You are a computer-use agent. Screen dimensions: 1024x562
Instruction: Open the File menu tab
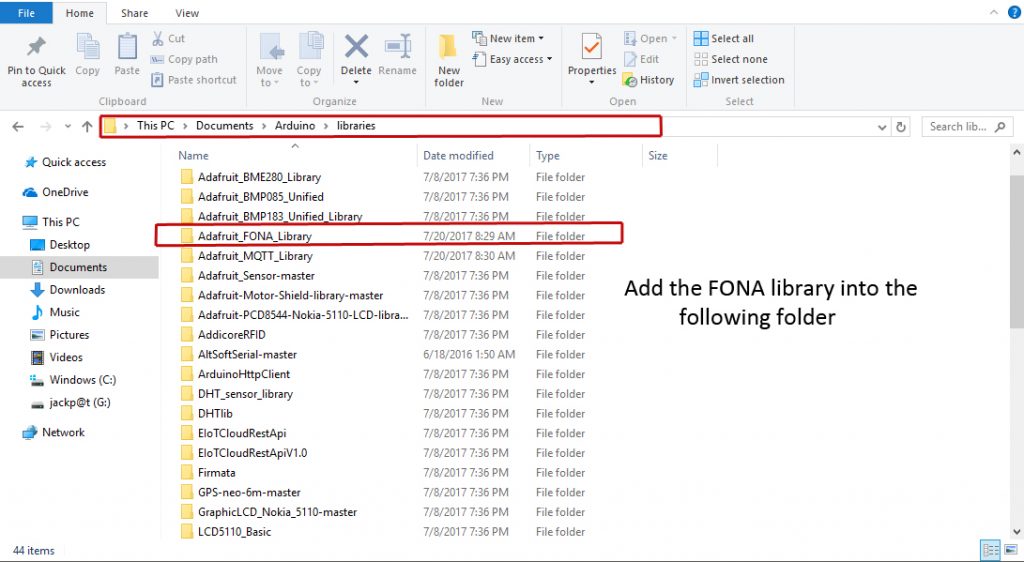click(27, 13)
